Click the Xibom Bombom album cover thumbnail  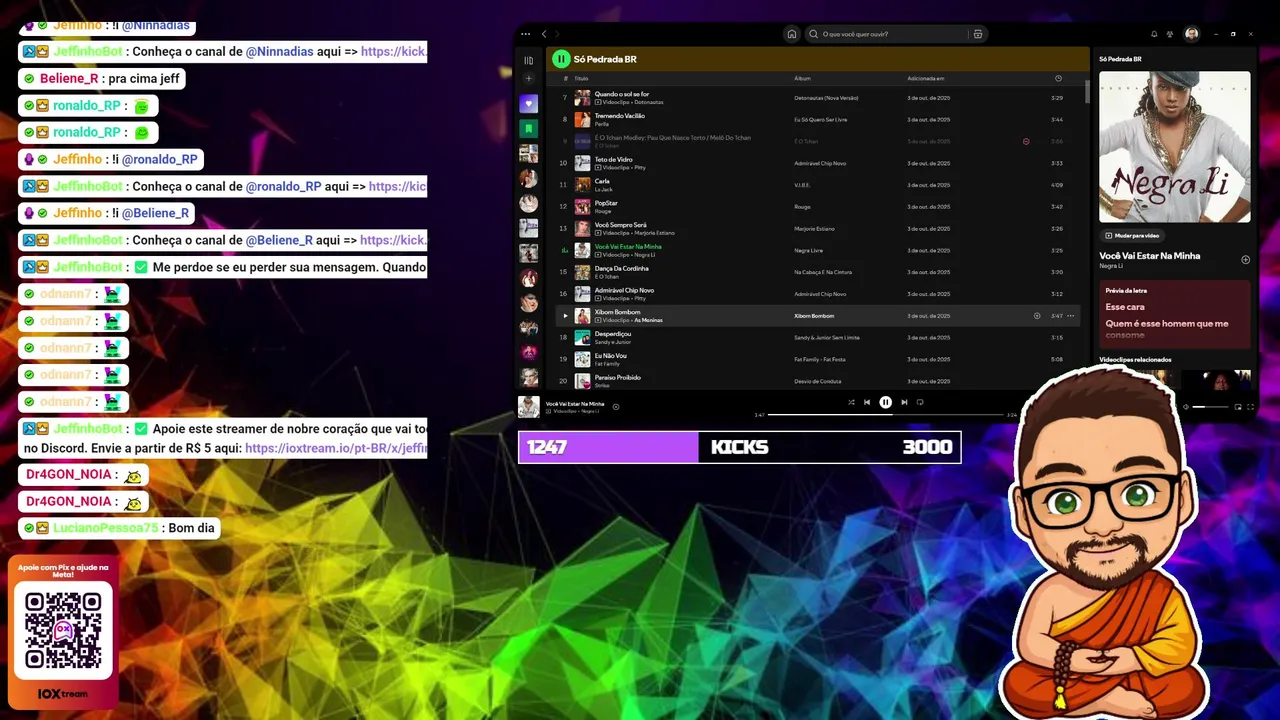pos(582,316)
